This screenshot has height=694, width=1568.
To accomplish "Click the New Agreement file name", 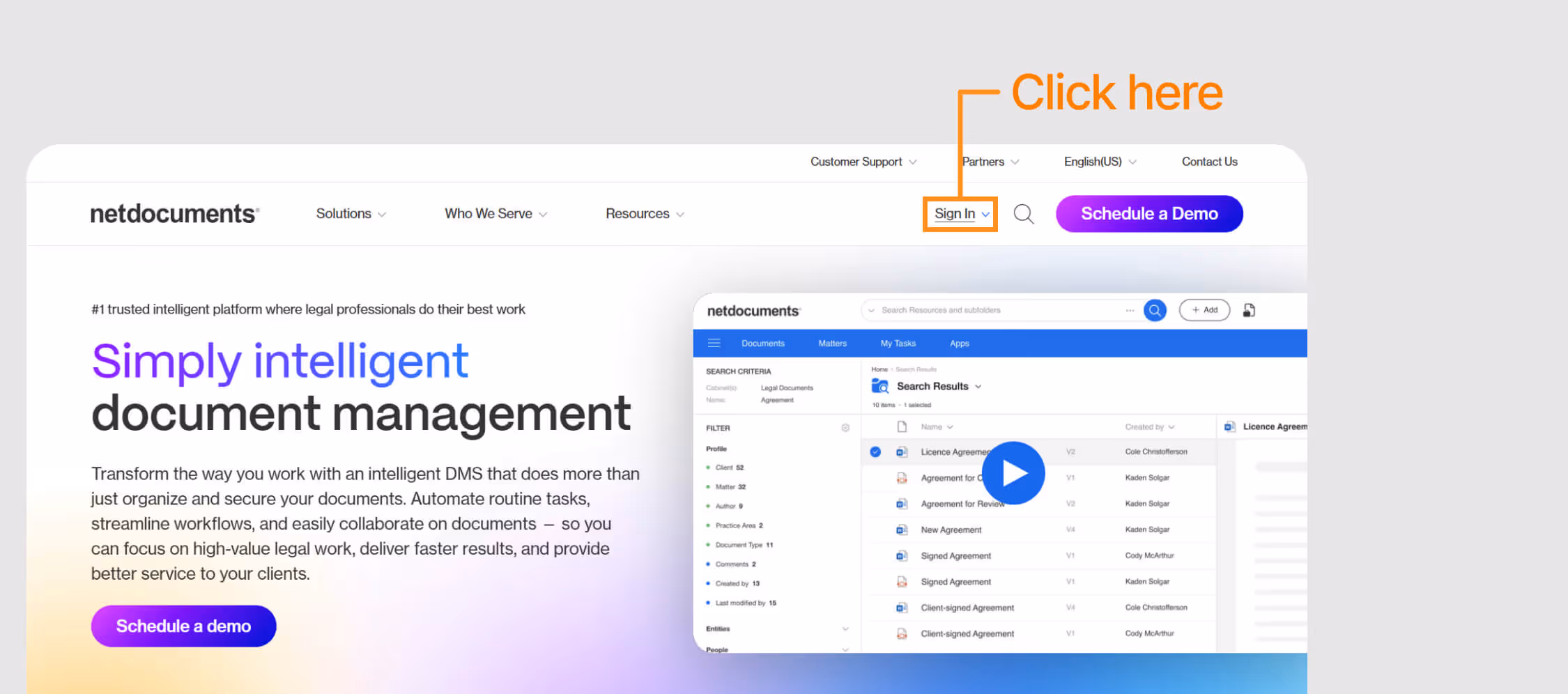I will (x=951, y=530).
